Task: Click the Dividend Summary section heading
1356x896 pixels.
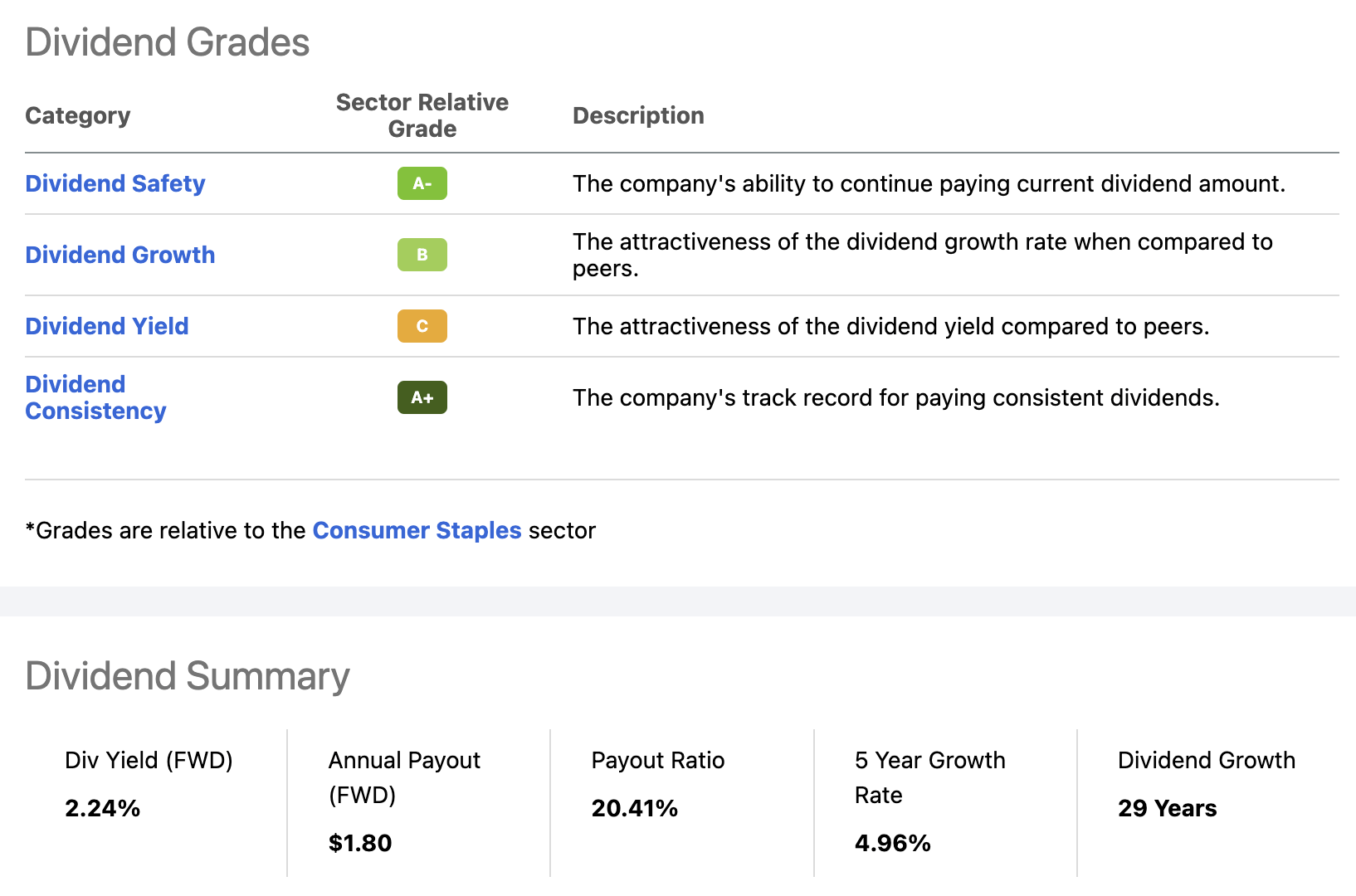Action: coord(187,675)
